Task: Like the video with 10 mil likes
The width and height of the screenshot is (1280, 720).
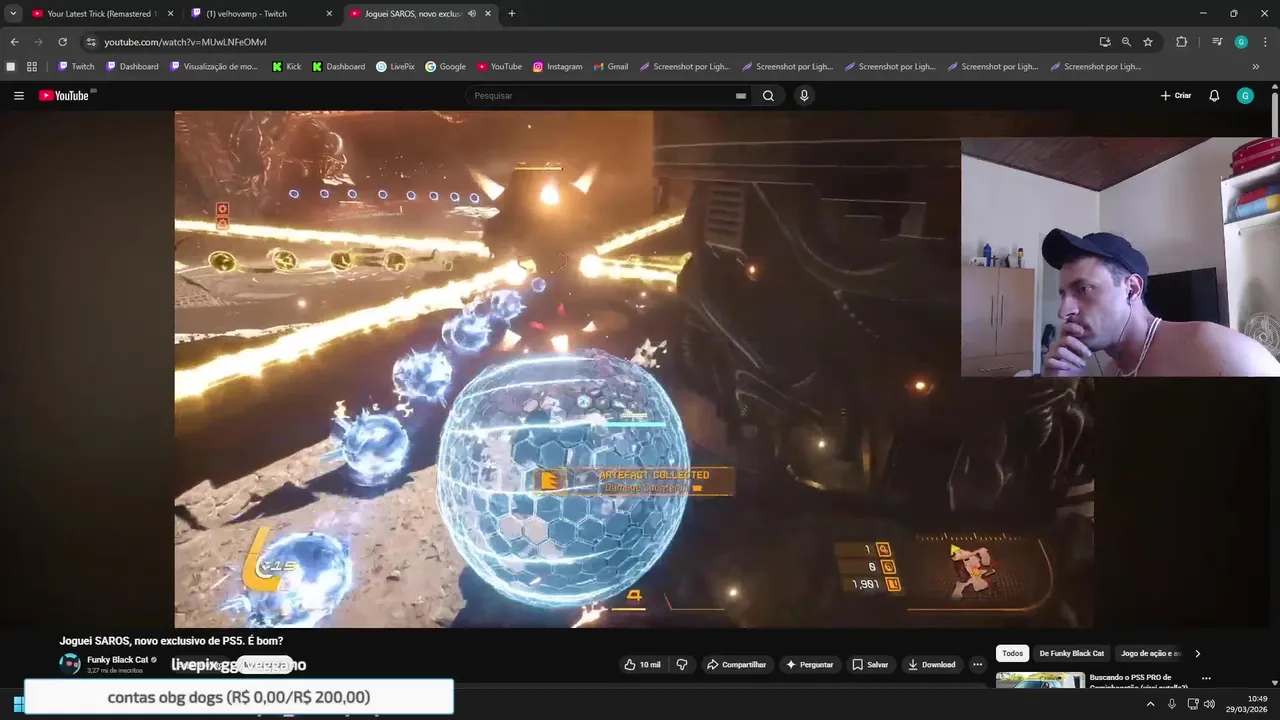Action: (x=642, y=665)
